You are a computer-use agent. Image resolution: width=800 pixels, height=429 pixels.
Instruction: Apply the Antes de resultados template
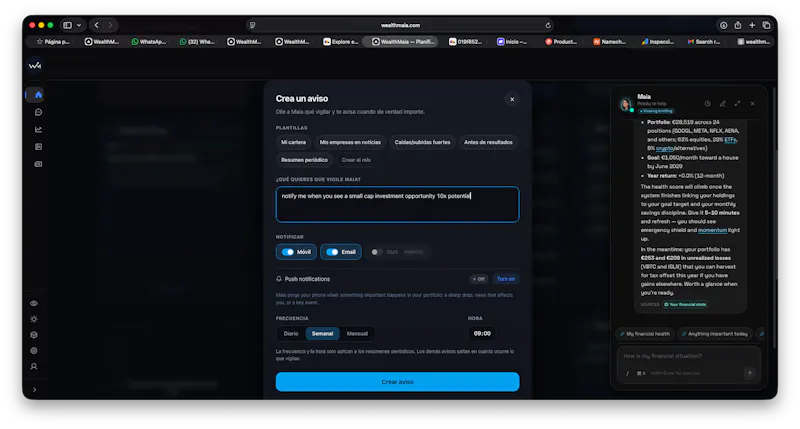click(488, 142)
